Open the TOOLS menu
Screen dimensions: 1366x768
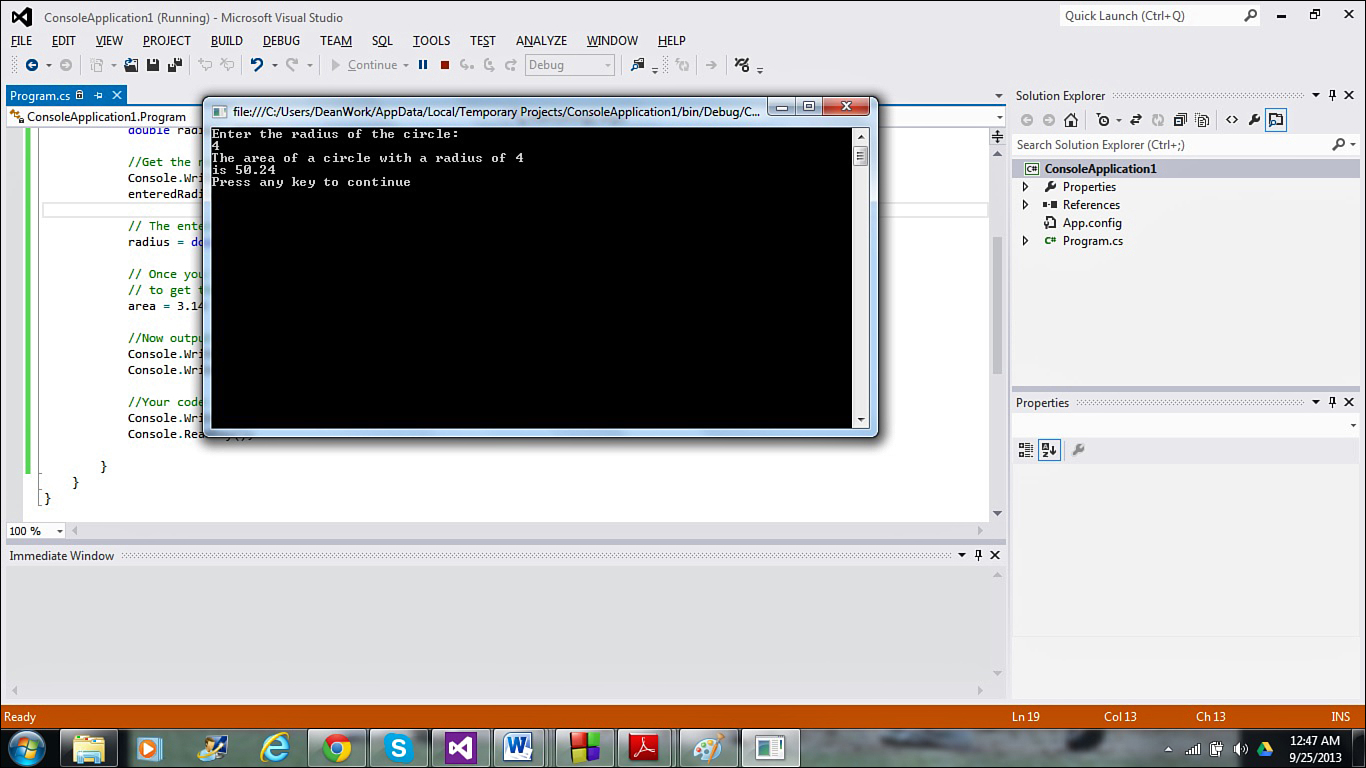click(431, 41)
